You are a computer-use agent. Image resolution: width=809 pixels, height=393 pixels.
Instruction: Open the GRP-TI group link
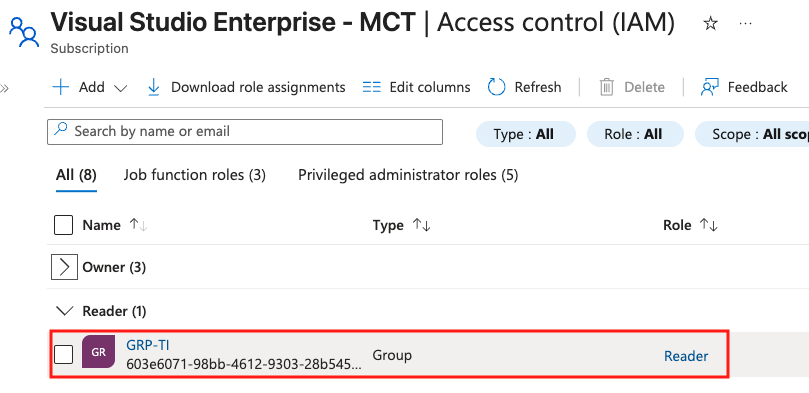click(148, 345)
